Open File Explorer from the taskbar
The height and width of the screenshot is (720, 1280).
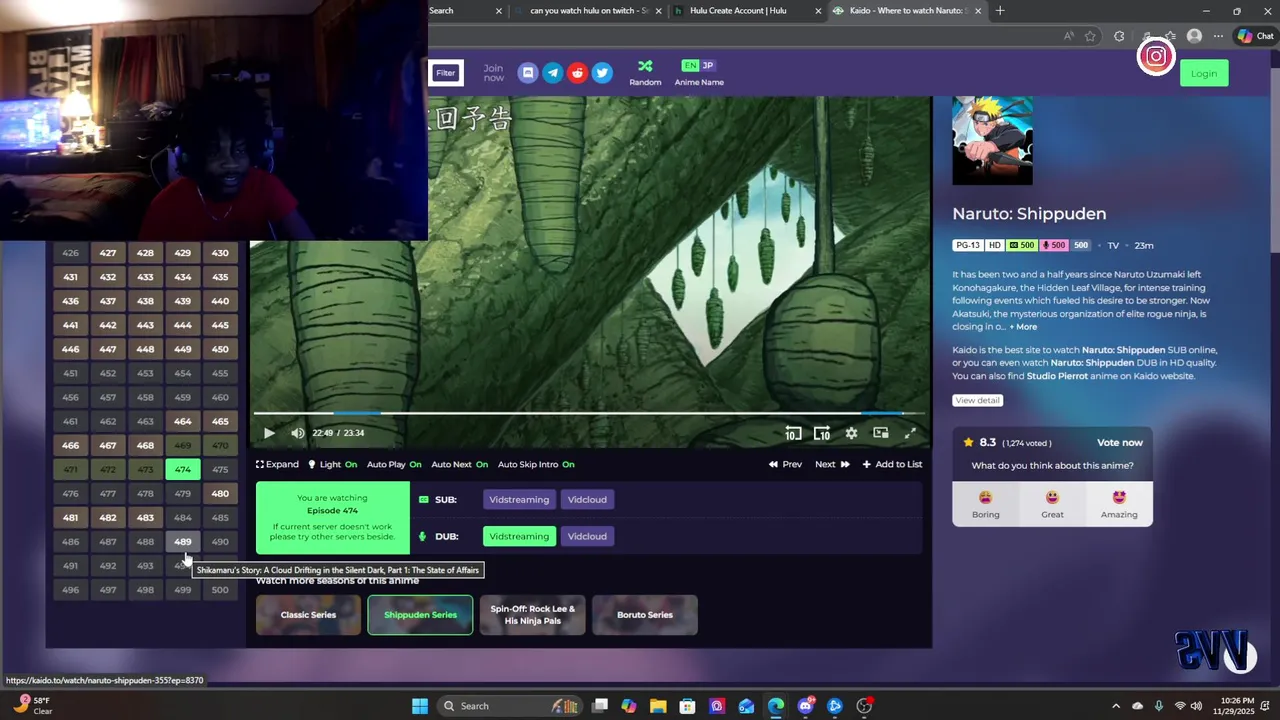tap(658, 706)
